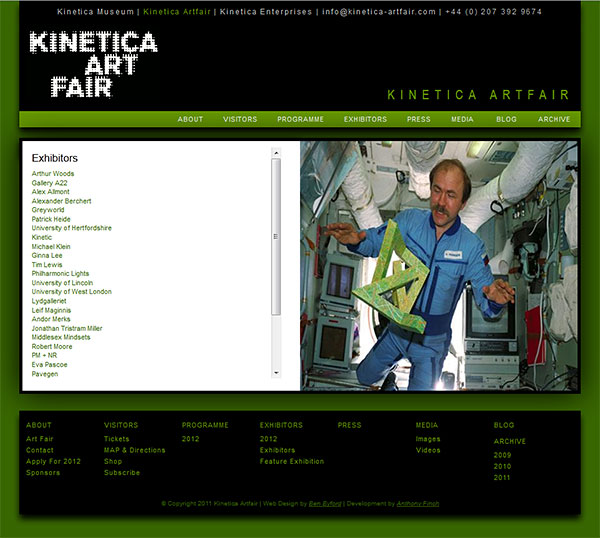Image resolution: width=600 pixels, height=538 pixels.
Task: Open the Apply For 2012 footer link
Action: pos(53,461)
